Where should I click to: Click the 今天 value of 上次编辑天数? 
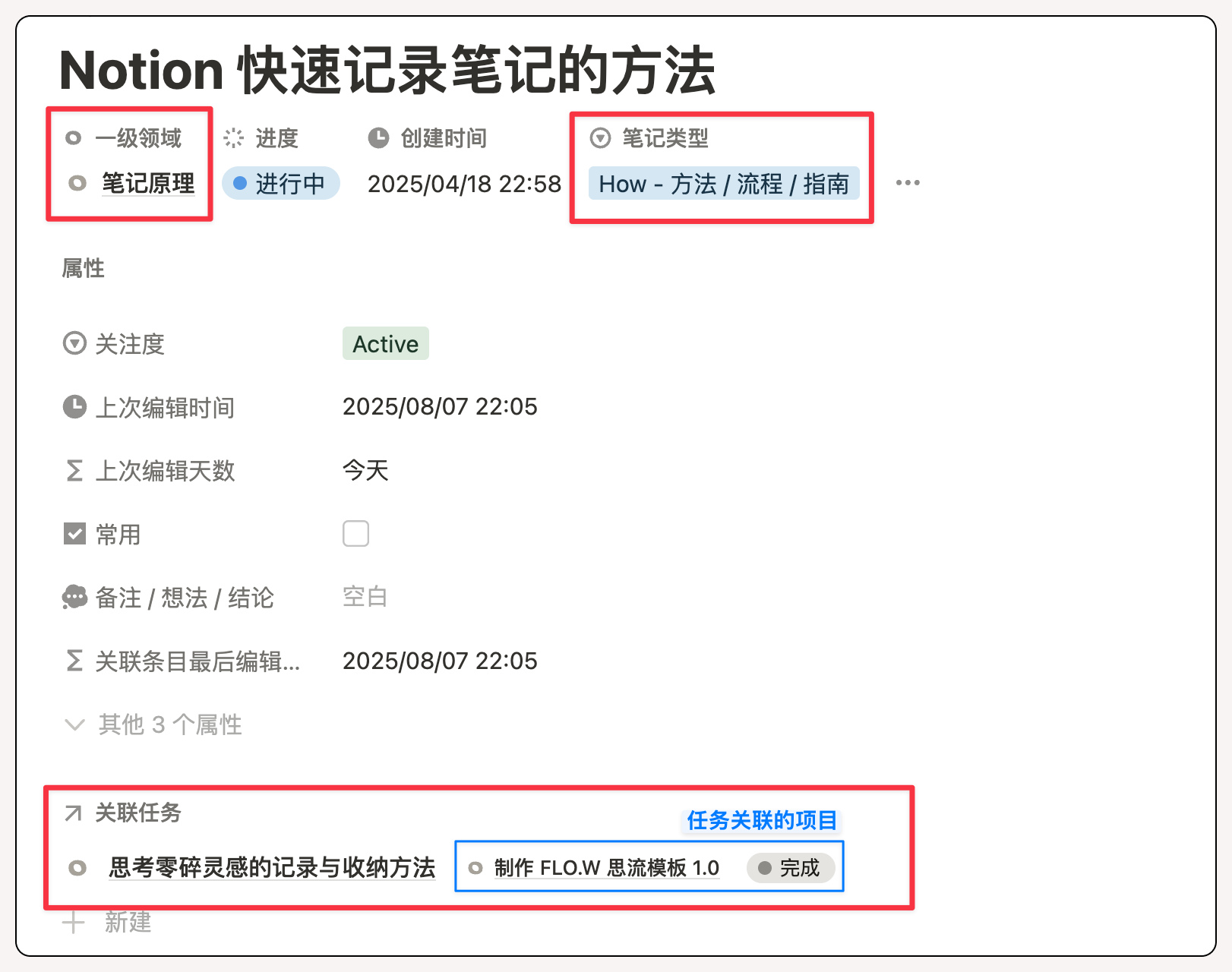click(365, 471)
